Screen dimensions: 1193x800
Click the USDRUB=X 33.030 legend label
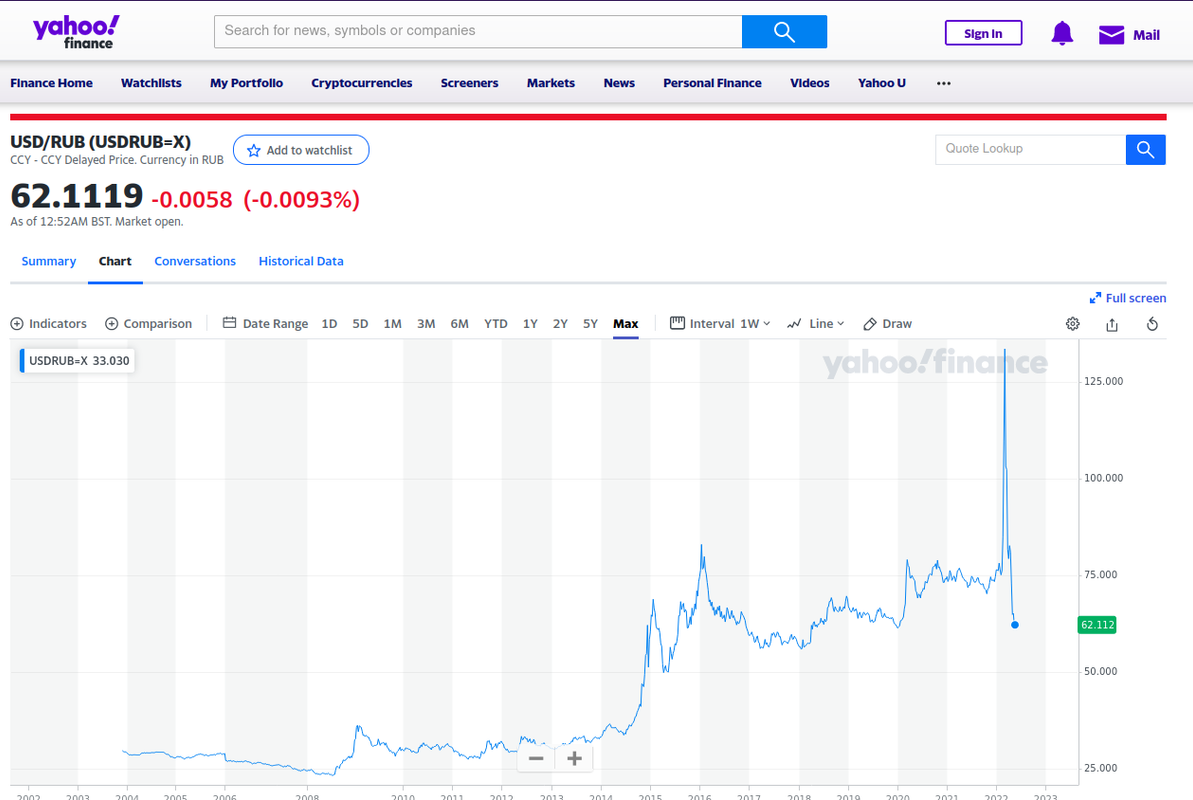click(x=78, y=361)
